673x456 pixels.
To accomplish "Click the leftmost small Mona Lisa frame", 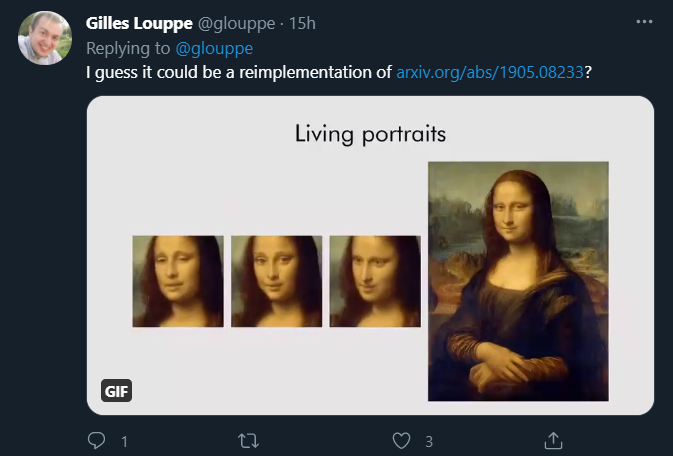I will [x=178, y=281].
